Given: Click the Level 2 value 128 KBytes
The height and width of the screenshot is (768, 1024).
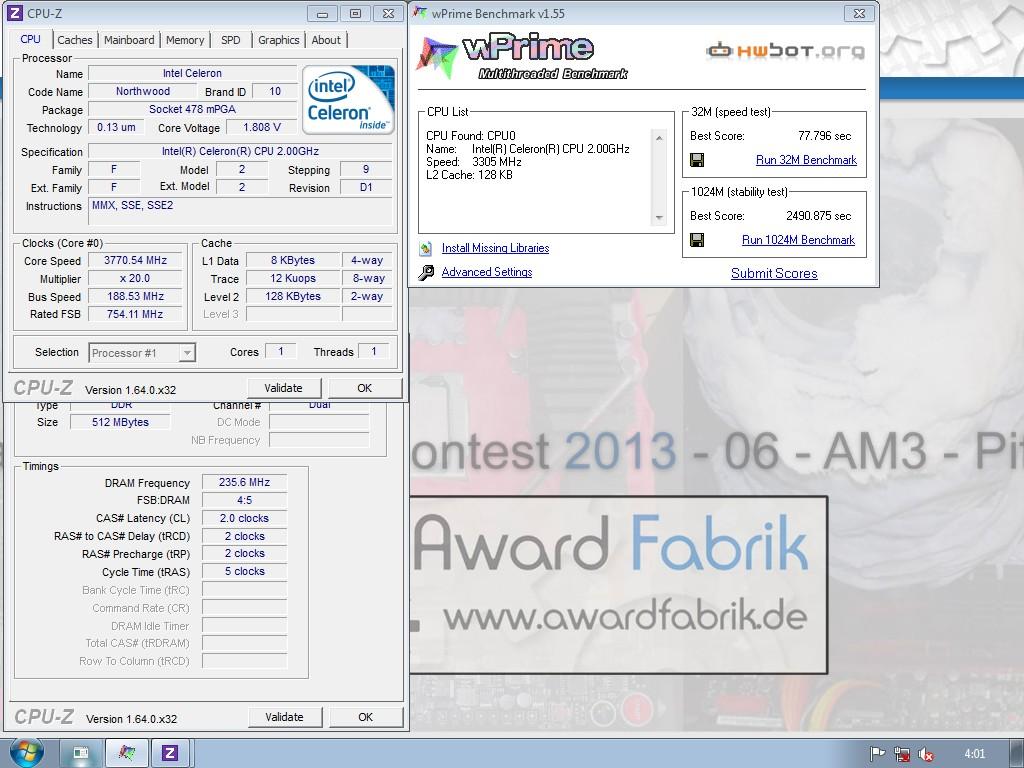Looking at the screenshot, I should pos(293,296).
